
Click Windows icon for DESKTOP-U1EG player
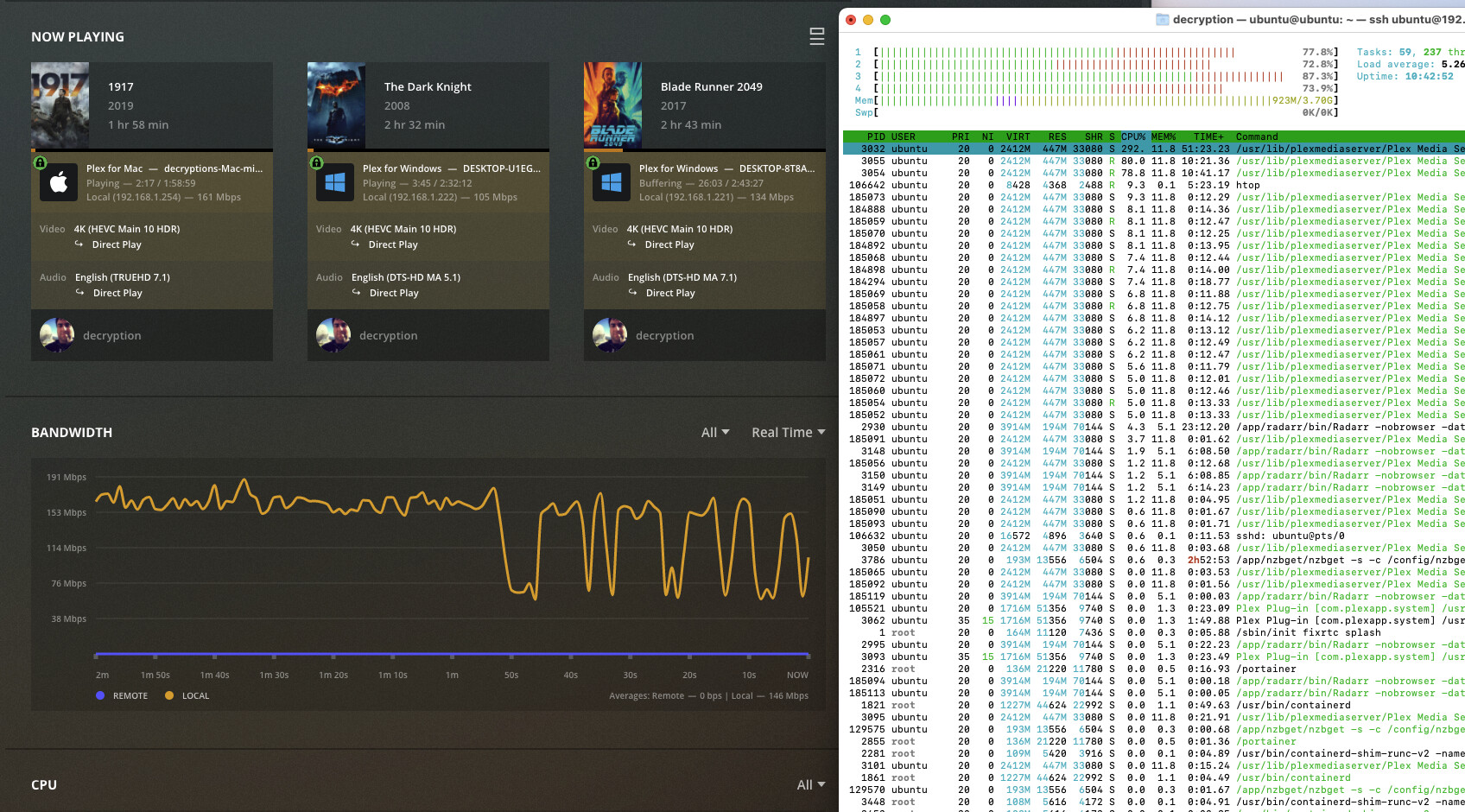coord(335,182)
